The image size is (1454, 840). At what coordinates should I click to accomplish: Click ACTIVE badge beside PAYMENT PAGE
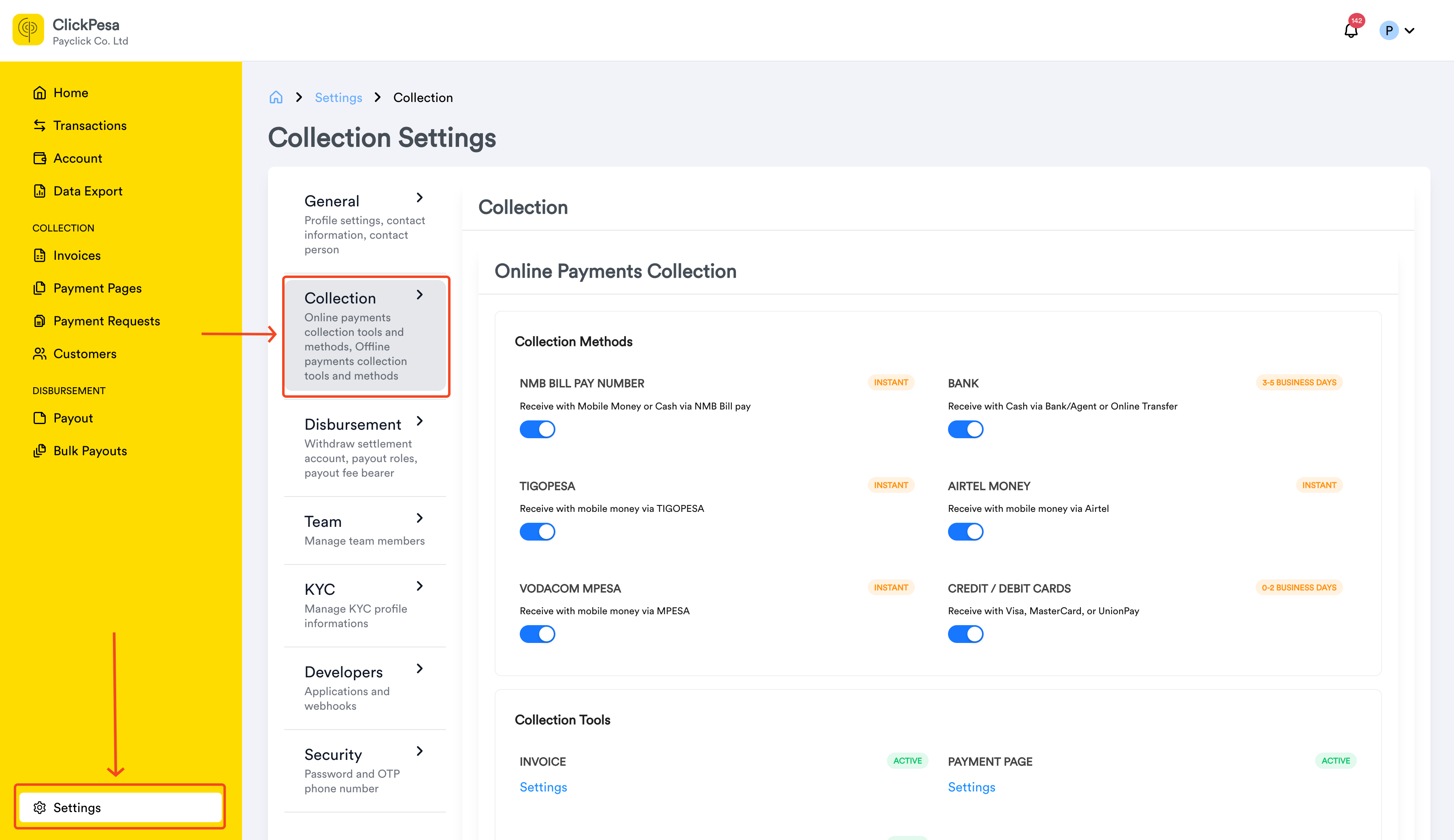[x=1335, y=761]
